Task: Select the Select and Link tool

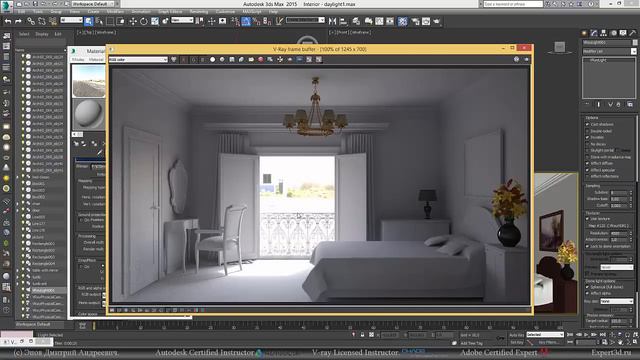Action: [31, 21]
